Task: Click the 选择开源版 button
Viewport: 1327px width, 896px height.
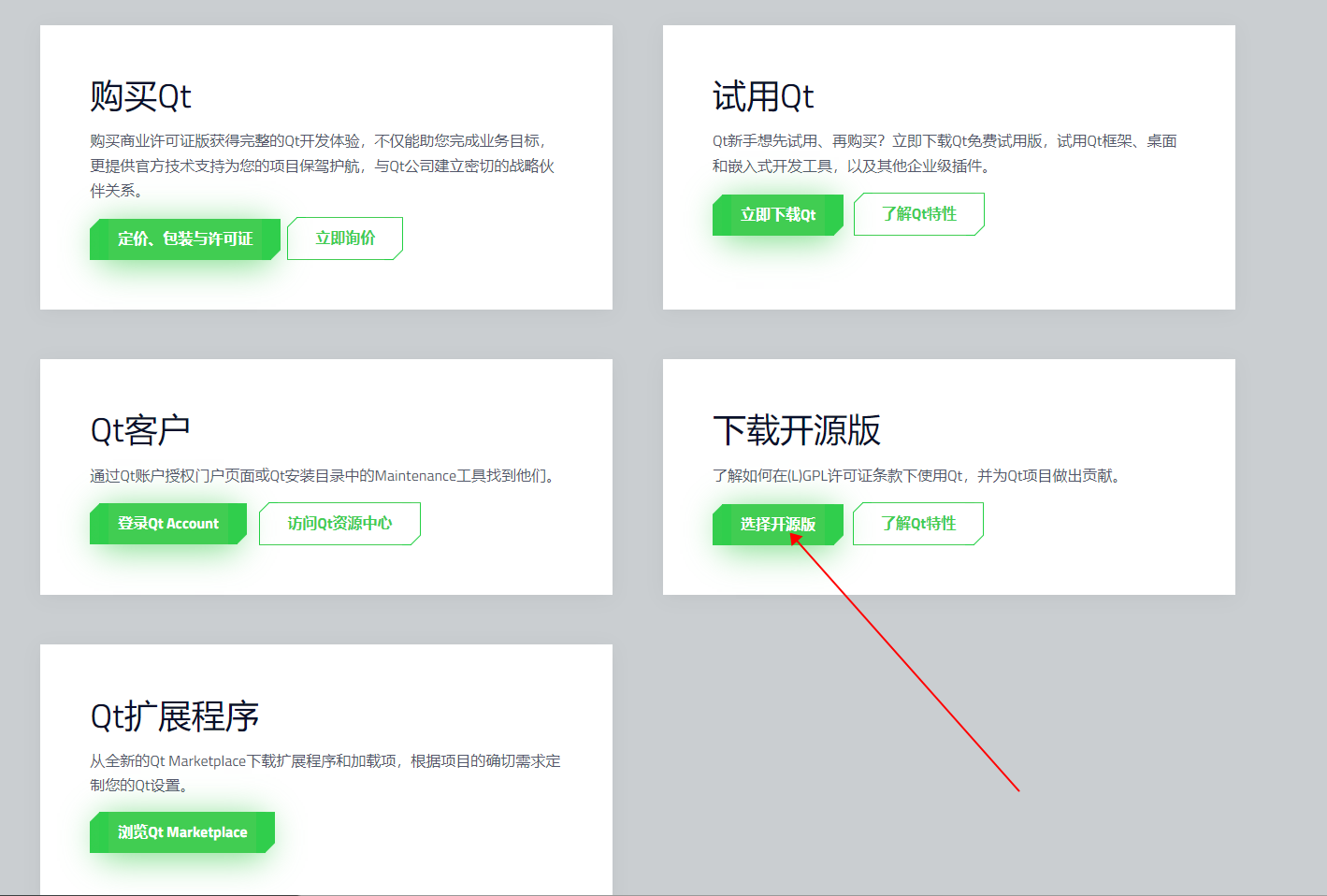Action: [778, 525]
